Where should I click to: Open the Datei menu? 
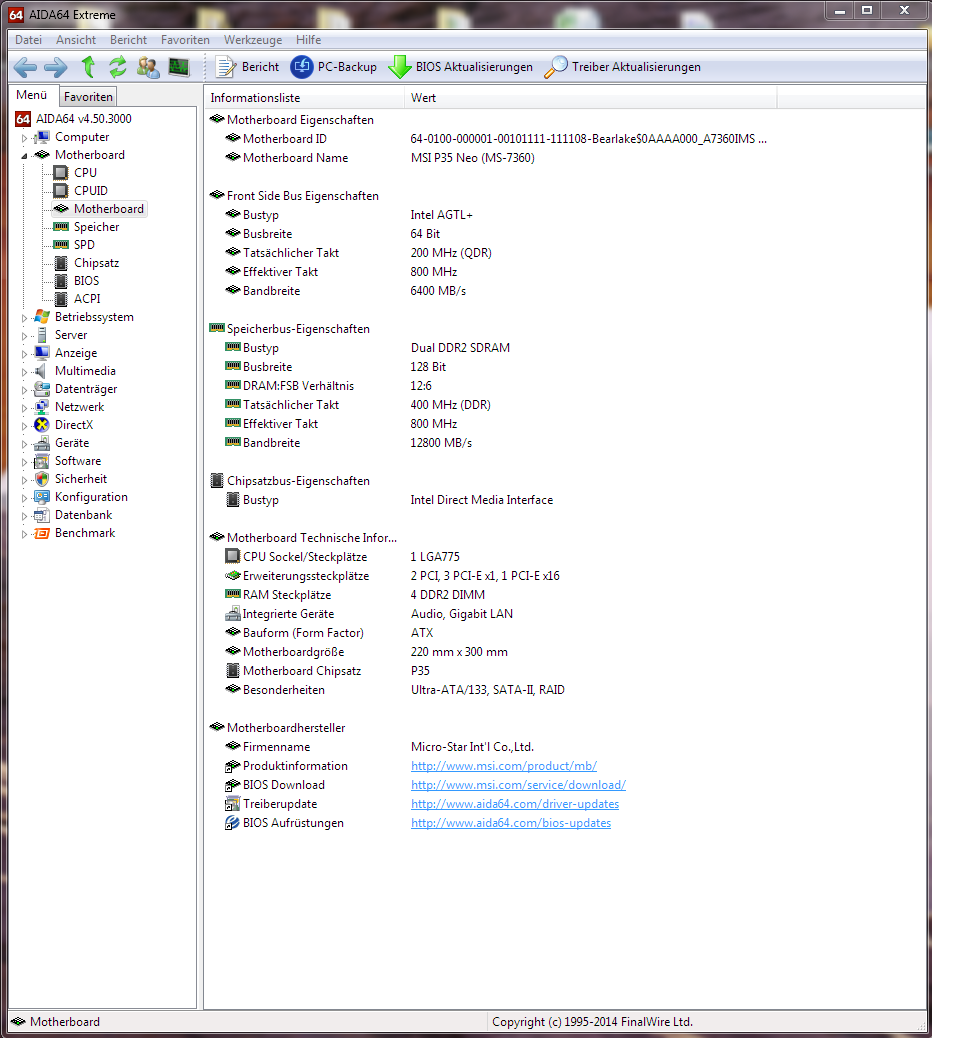pyautogui.click(x=28, y=40)
